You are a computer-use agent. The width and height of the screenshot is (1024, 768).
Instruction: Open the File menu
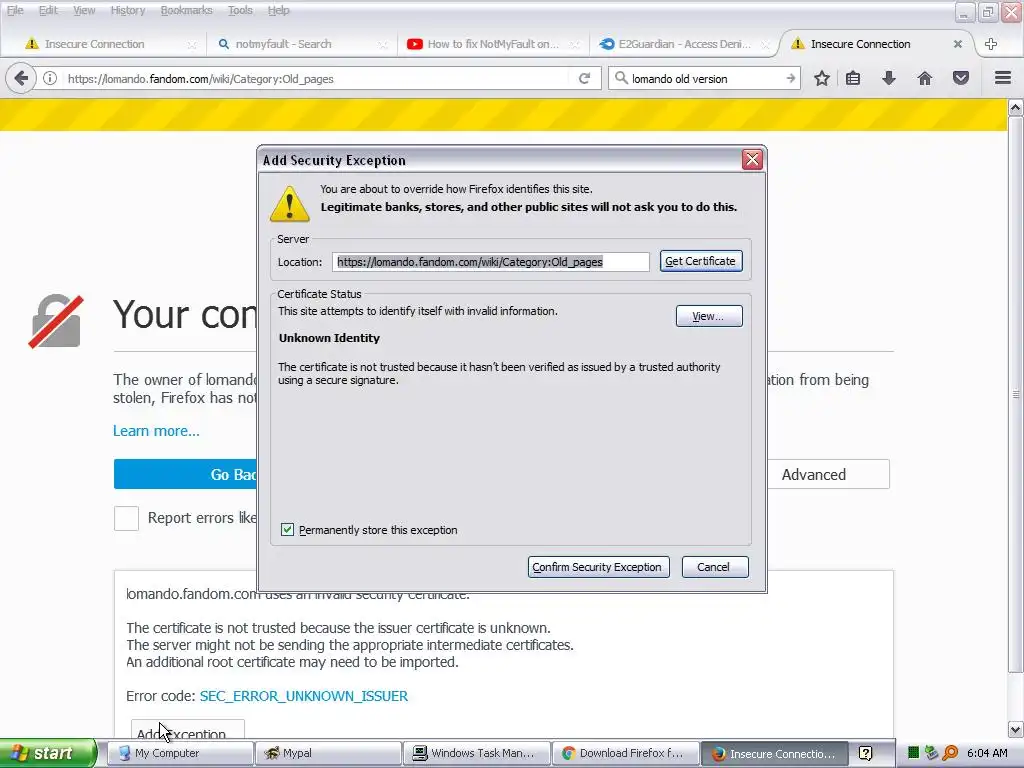click(15, 10)
